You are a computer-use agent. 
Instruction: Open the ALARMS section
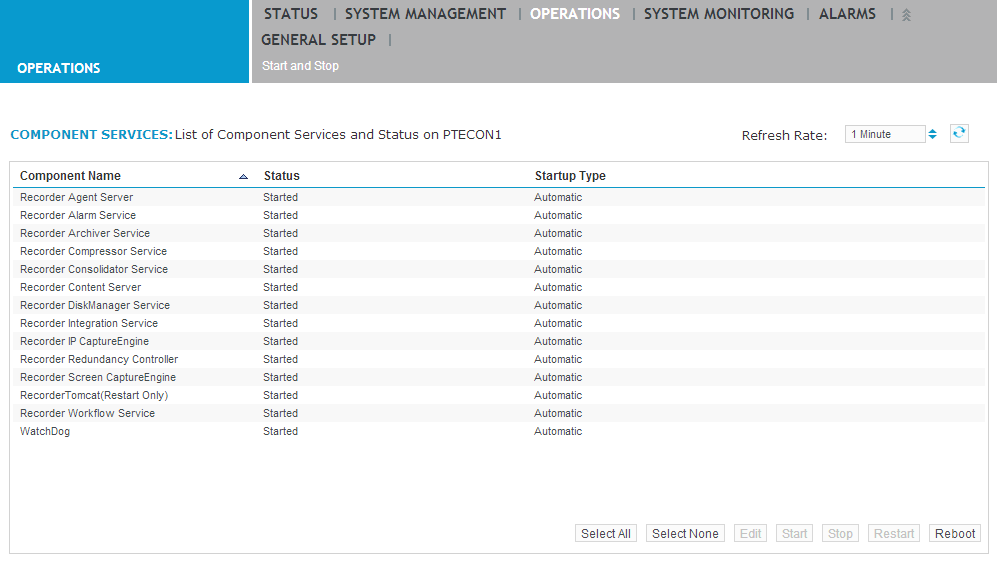tap(847, 14)
